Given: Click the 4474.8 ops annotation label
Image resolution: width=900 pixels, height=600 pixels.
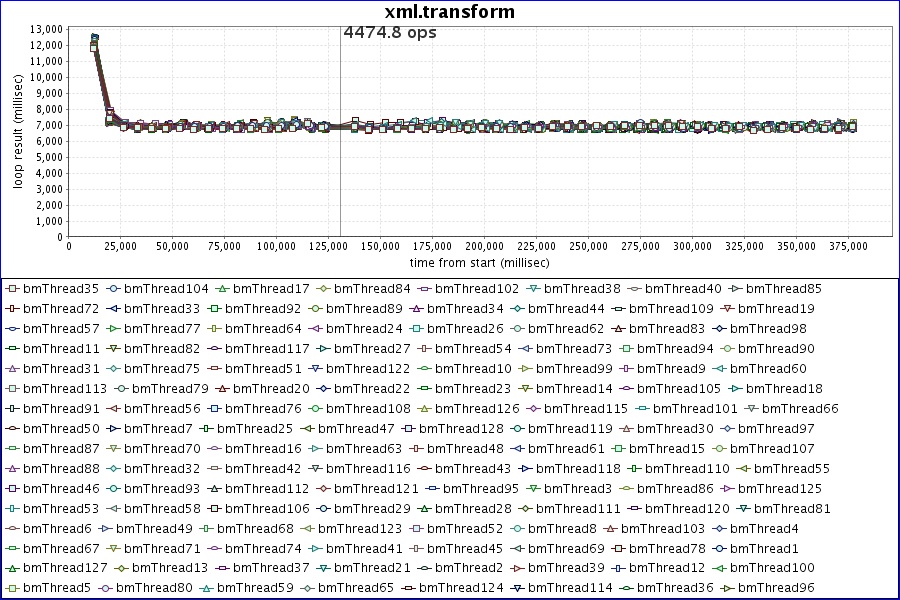Looking at the screenshot, I should [x=390, y=32].
